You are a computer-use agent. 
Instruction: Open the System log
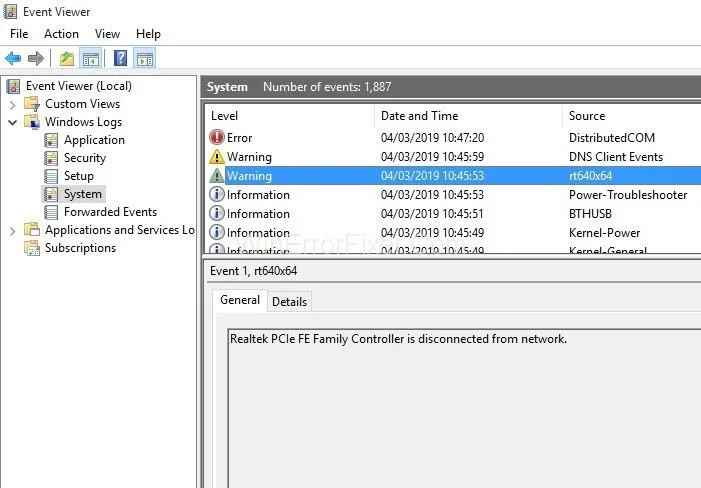pyautogui.click(x=83, y=194)
